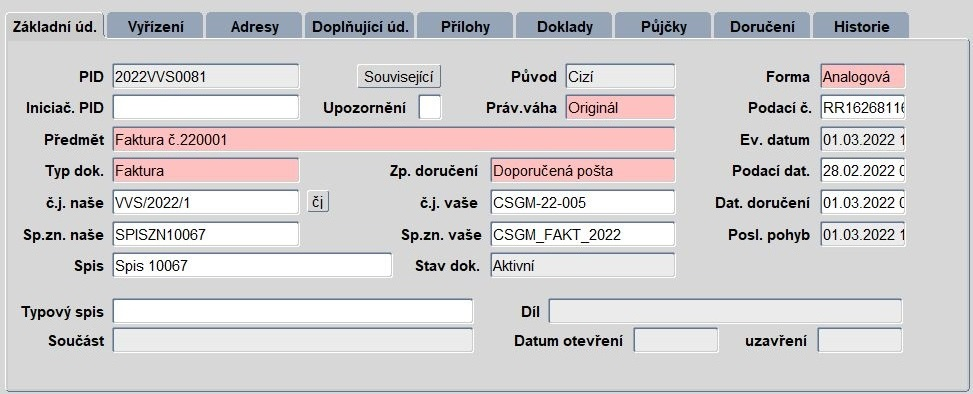Show the Doklady tab

565,27
